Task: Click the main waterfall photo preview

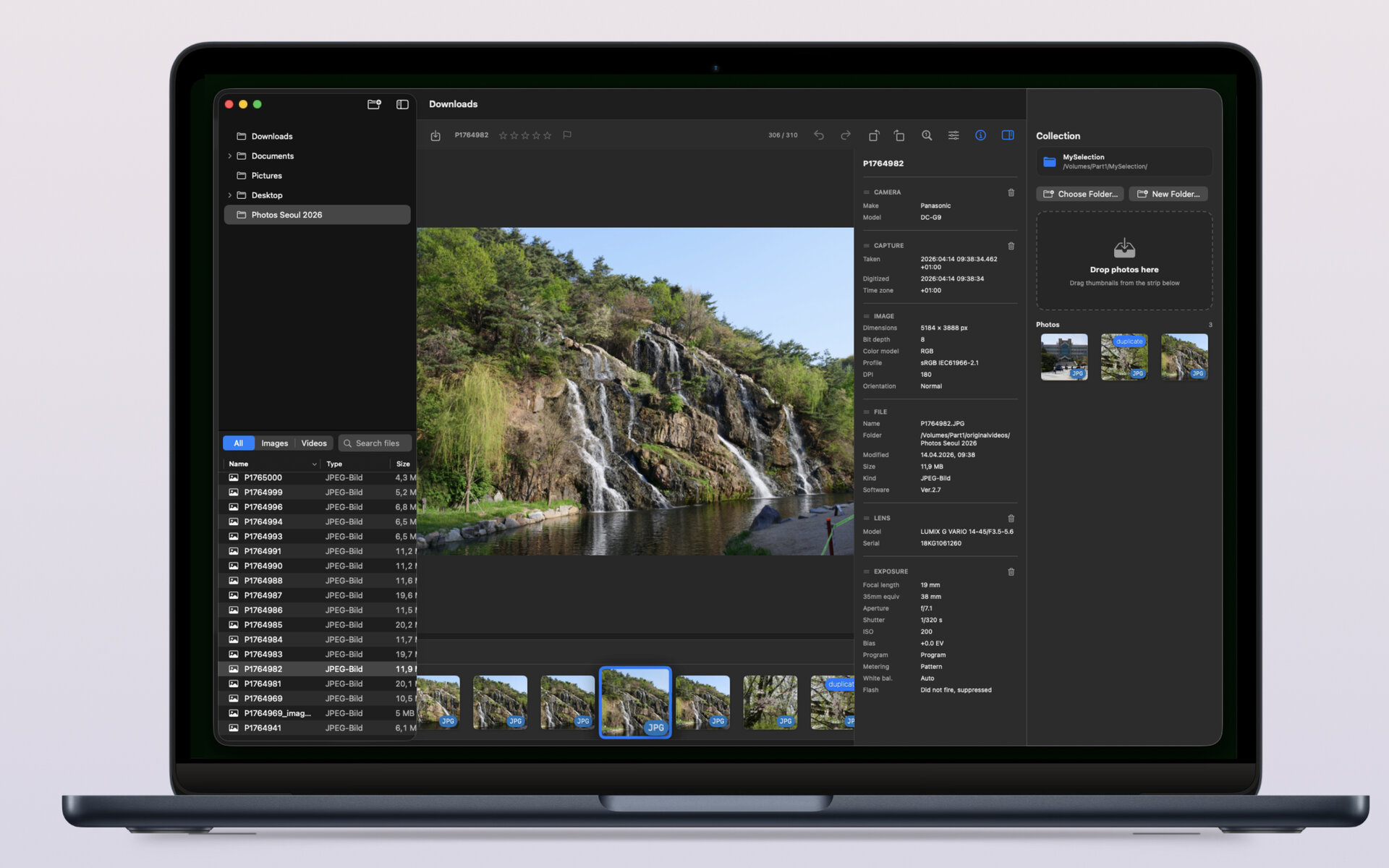Action: tap(635, 391)
